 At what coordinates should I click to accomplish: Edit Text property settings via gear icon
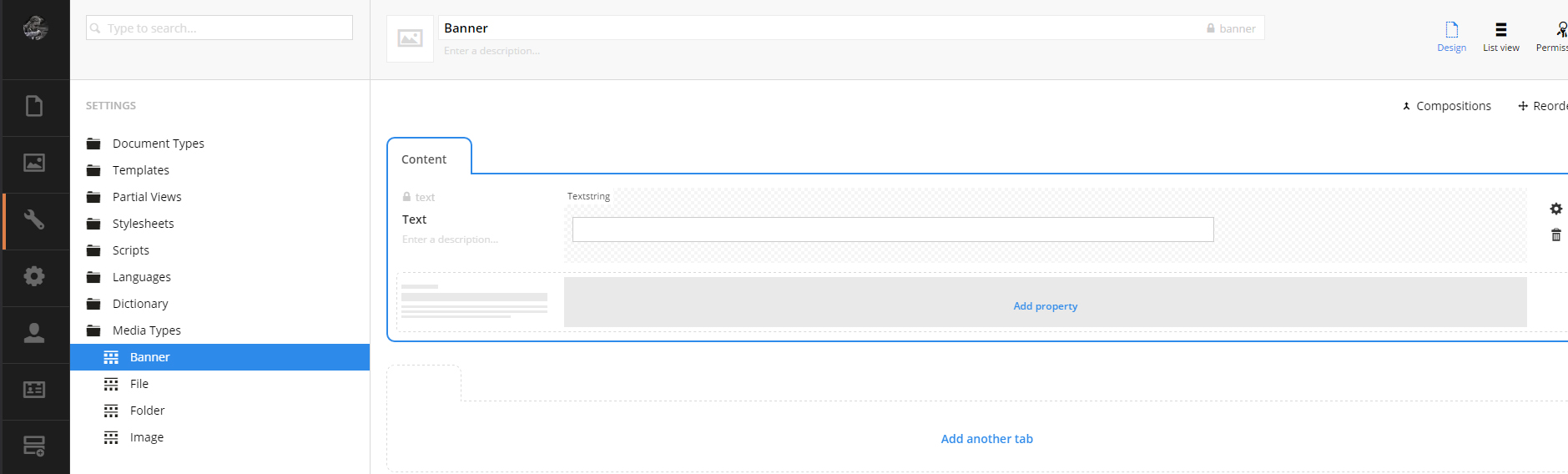click(x=1555, y=209)
